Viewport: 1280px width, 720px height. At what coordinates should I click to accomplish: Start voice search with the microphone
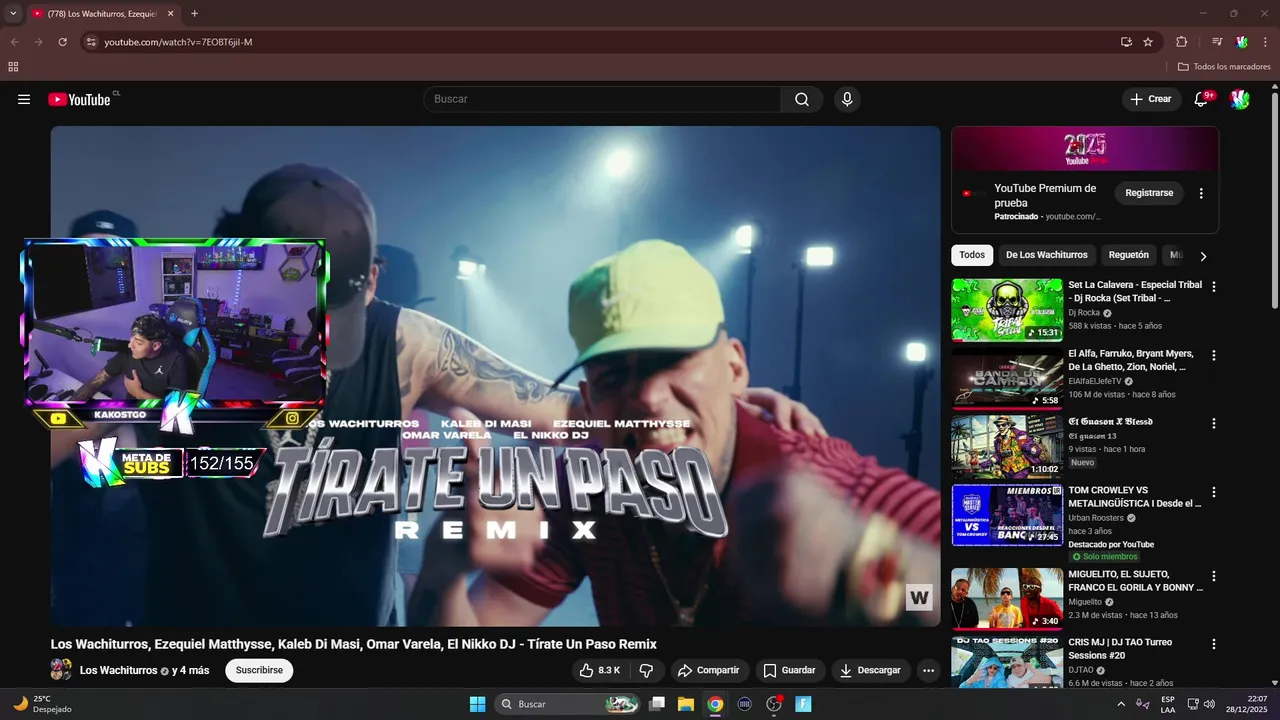tap(847, 99)
